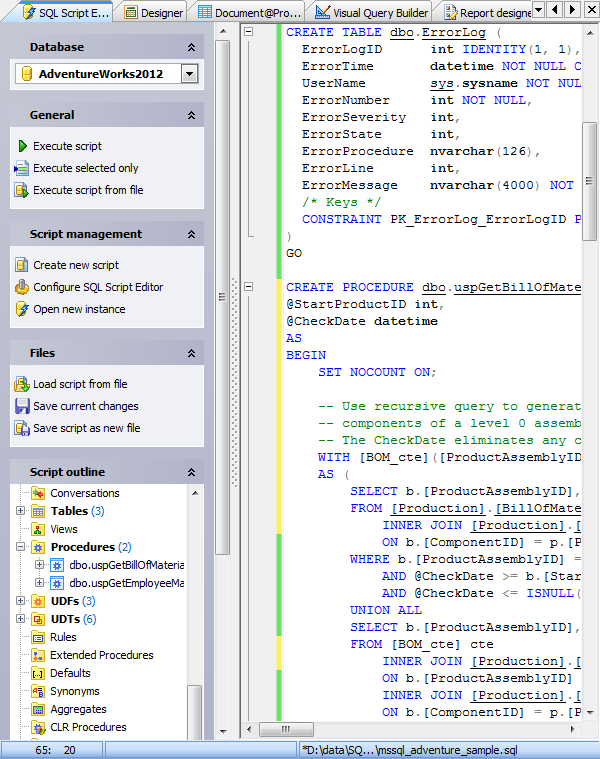Click the Save current changes disk icon
Screen dimensions: 600x759
coord(22,406)
